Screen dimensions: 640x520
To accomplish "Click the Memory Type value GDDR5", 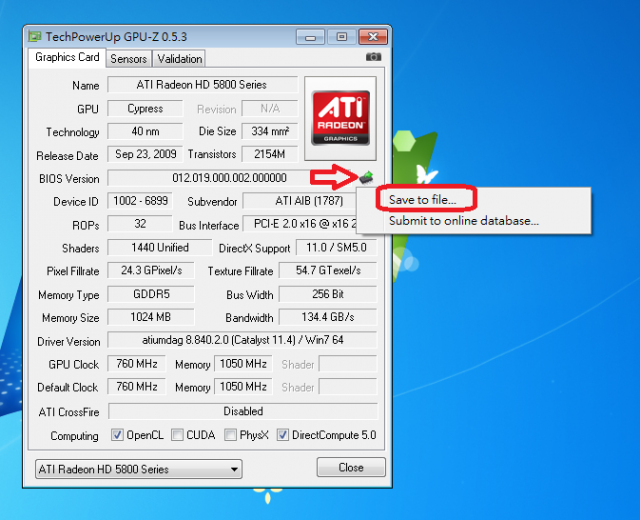I will pyautogui.click(x=151, y=294).
